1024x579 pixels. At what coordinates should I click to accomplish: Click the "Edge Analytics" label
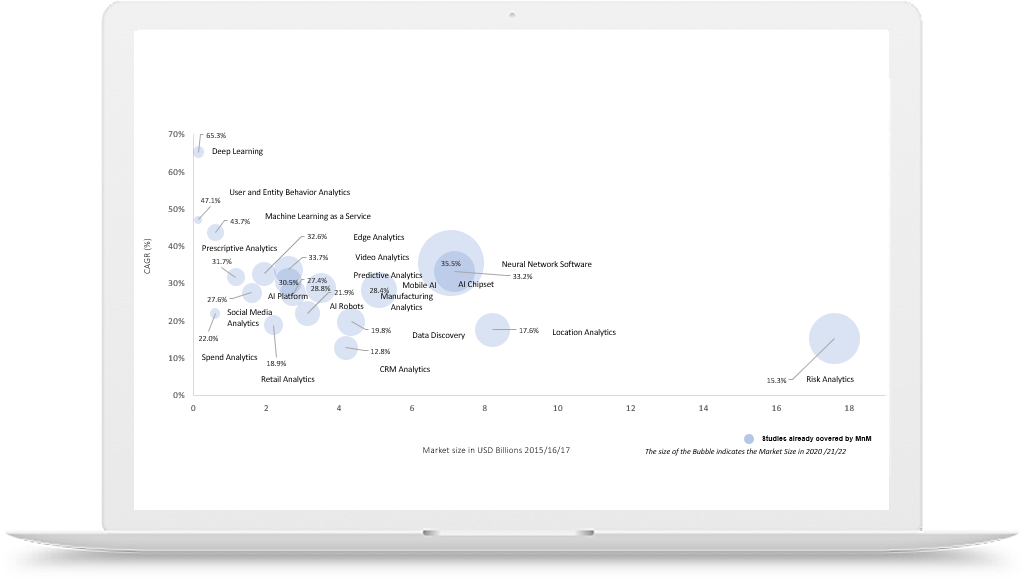[378, 238]
